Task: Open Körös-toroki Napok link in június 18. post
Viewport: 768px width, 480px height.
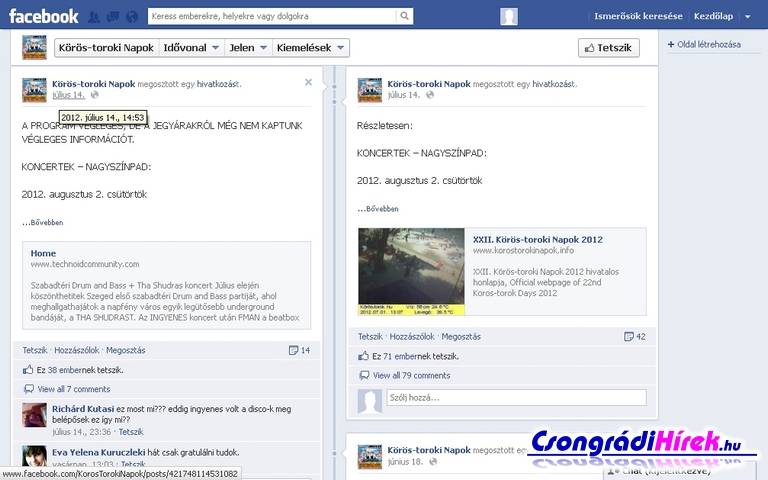Action: pos(429,450)
